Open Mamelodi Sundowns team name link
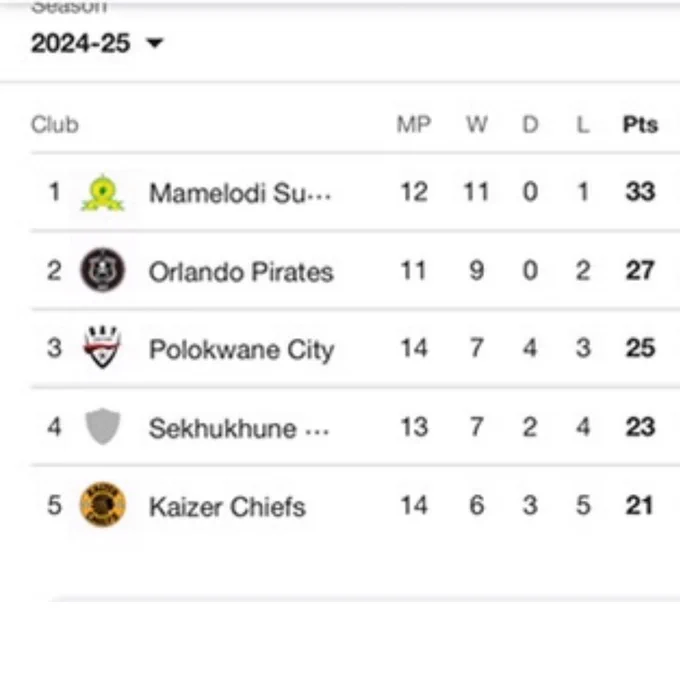The width and height of the screenshot is (680, 680). (x=239, y=192)
